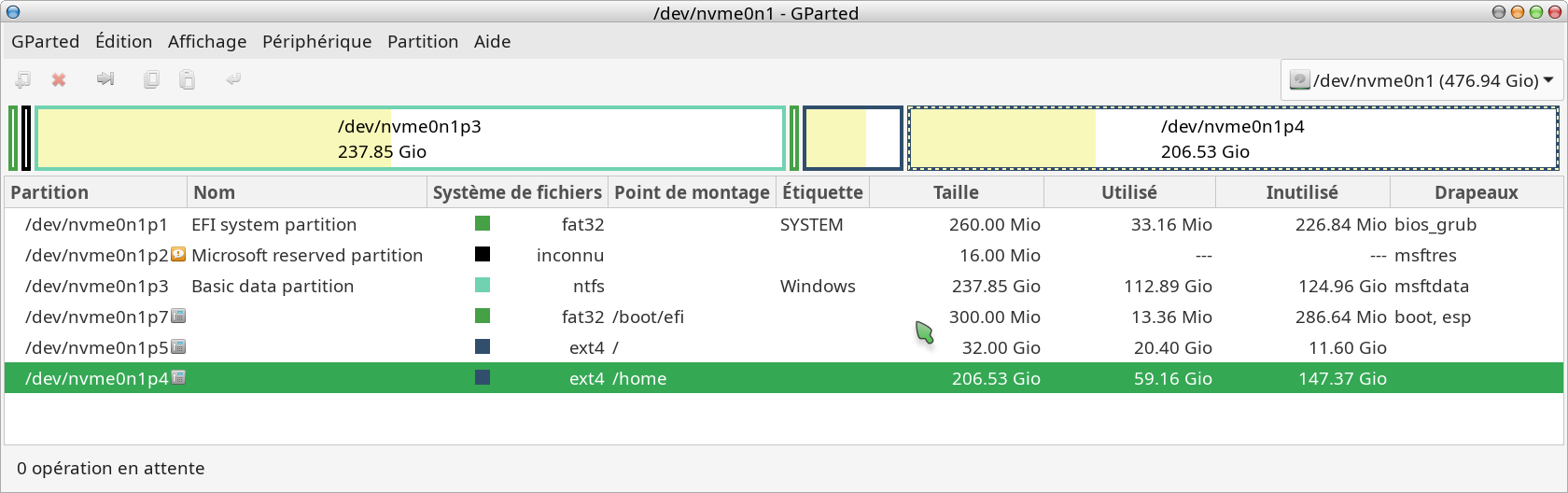Open the Périphérique menu
The height and width of the screenshot is (493, 1568).
[317, 41]
